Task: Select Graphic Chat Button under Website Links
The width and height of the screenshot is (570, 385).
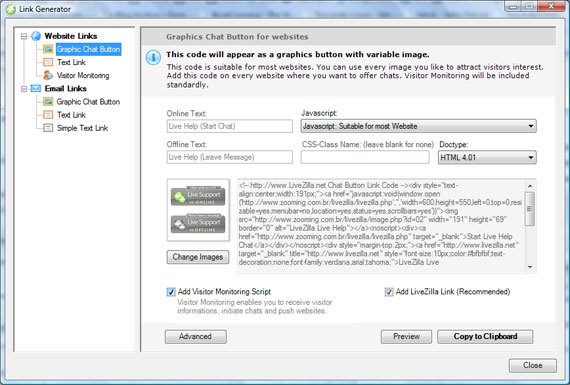Action: point(88,49)
